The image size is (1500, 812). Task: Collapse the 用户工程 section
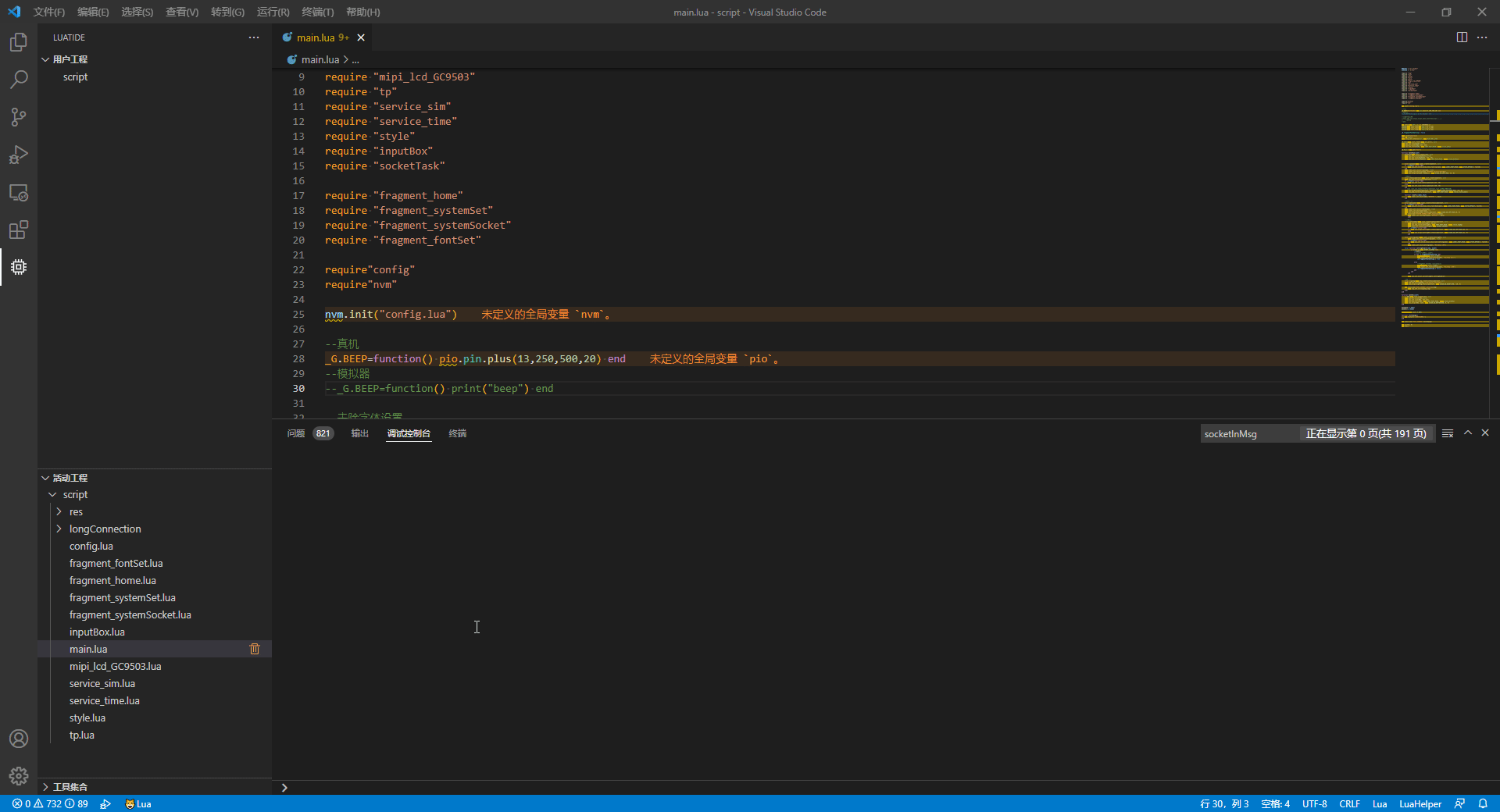pos(45,59)
